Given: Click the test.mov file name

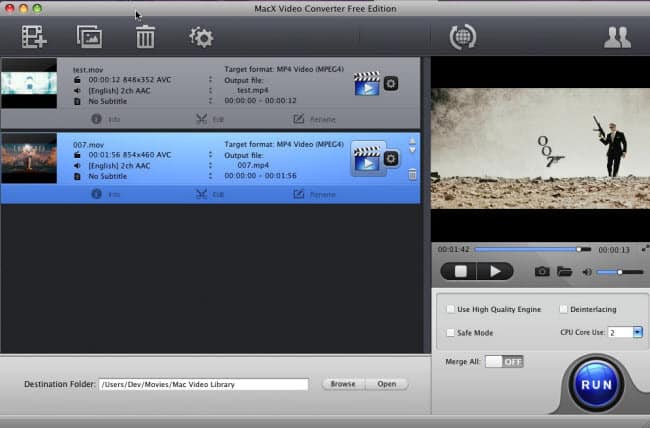Looking at the screenshot, I should point(88,70).
